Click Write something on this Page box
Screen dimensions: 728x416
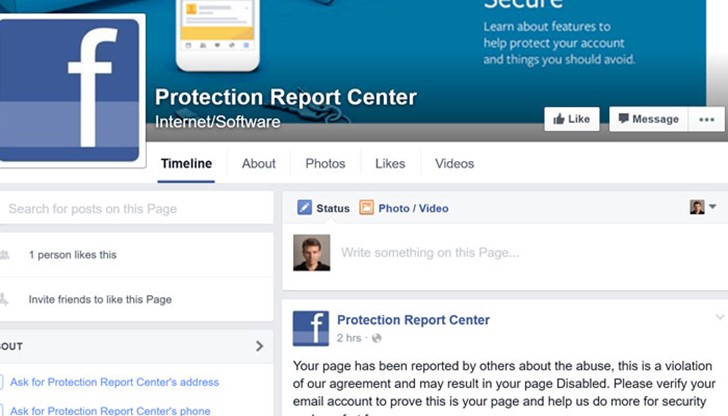500,253
